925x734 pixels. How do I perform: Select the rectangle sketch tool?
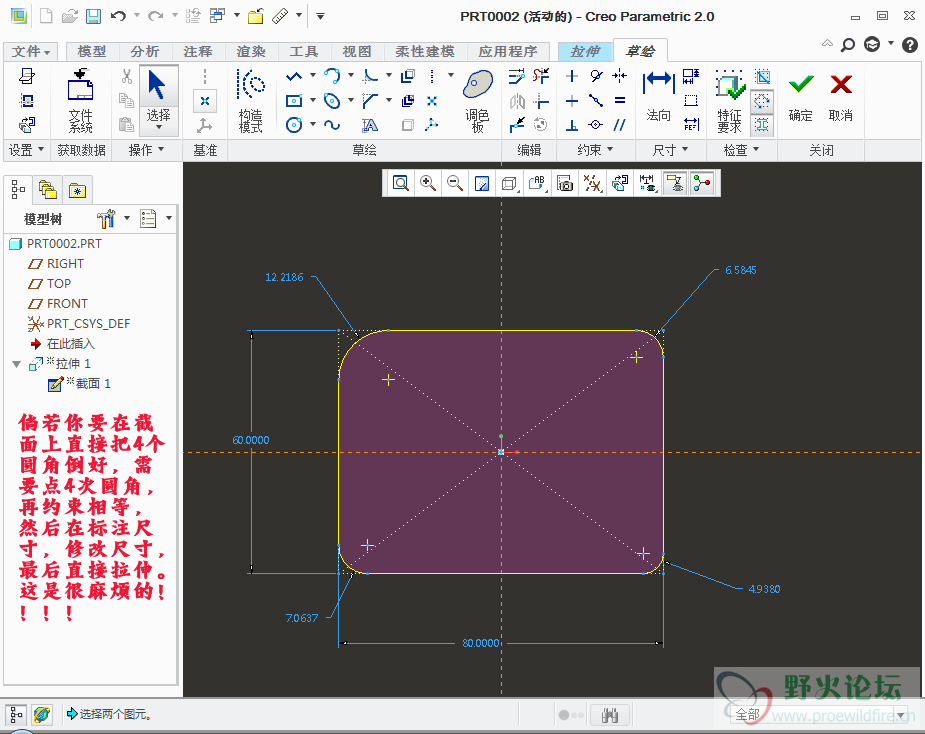click(x=294, y=101)
